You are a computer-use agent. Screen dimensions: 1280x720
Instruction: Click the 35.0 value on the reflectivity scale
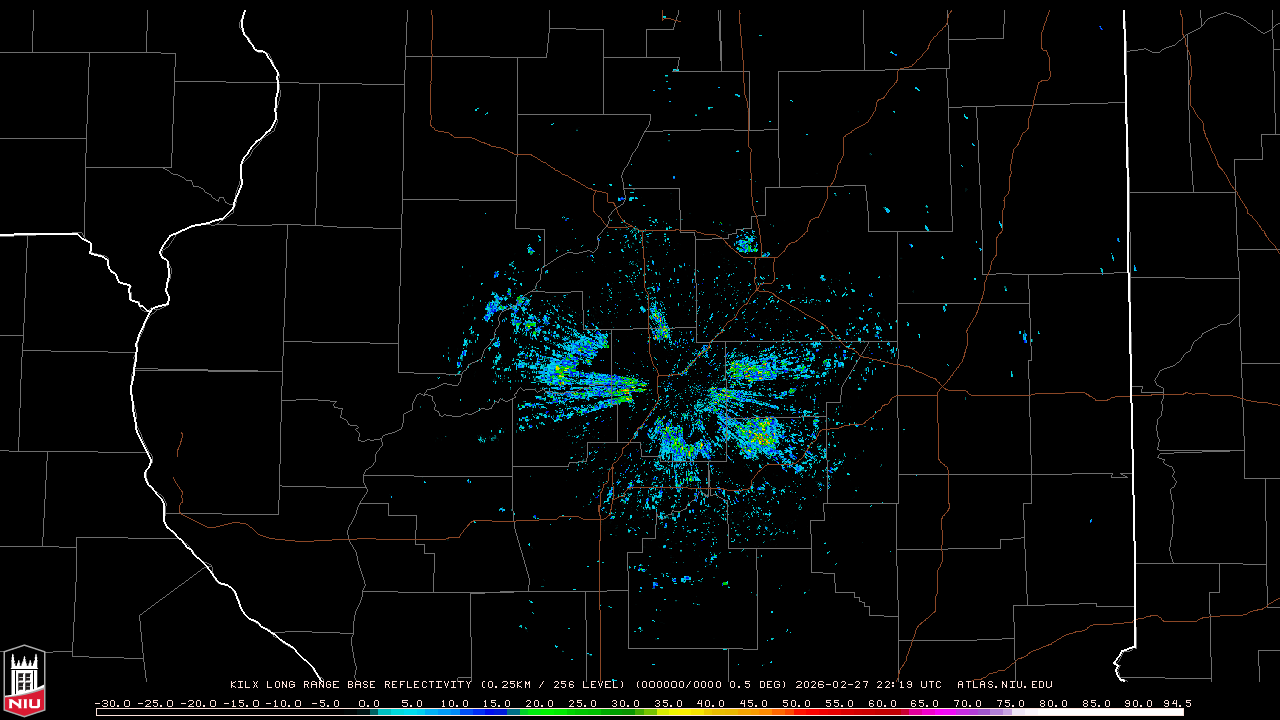point(669,703)
